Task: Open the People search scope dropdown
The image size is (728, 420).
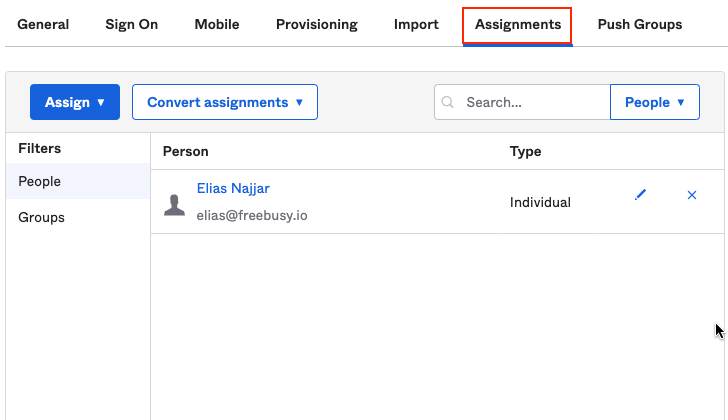Action: click(x=655, y=102)
